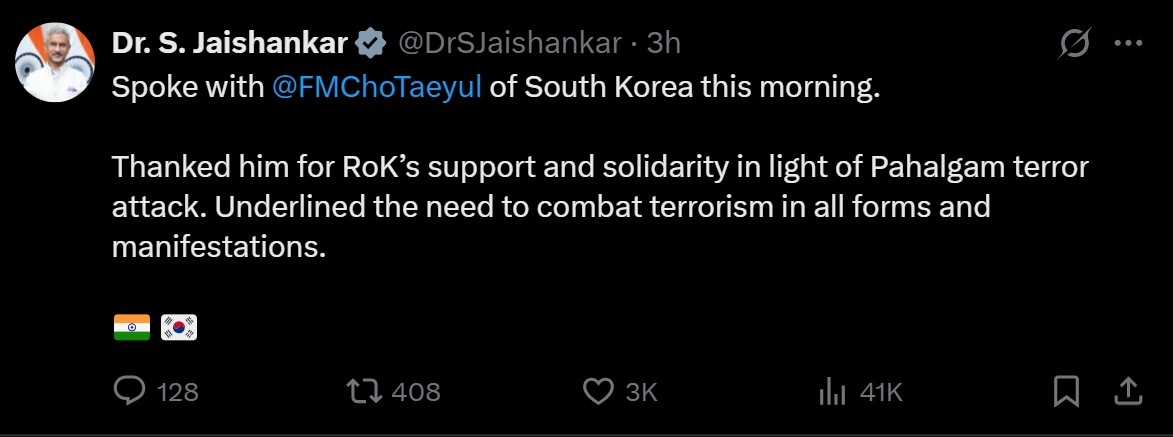Image resolution: width=1173 pixels, height=437 pixels.
Task: Open the tweet via the 3h timestamp
Action: [664, 44]
